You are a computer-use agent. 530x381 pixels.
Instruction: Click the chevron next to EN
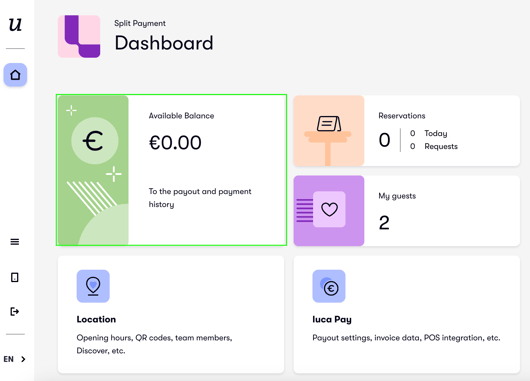23,359
